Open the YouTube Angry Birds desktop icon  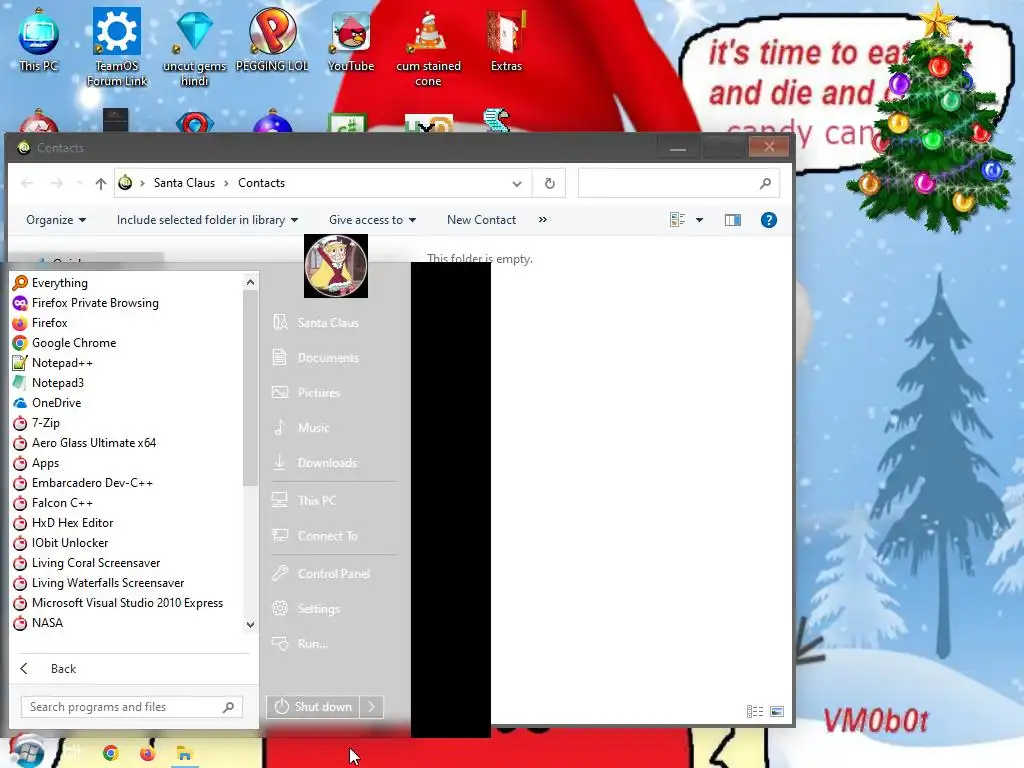pos(351,39)
